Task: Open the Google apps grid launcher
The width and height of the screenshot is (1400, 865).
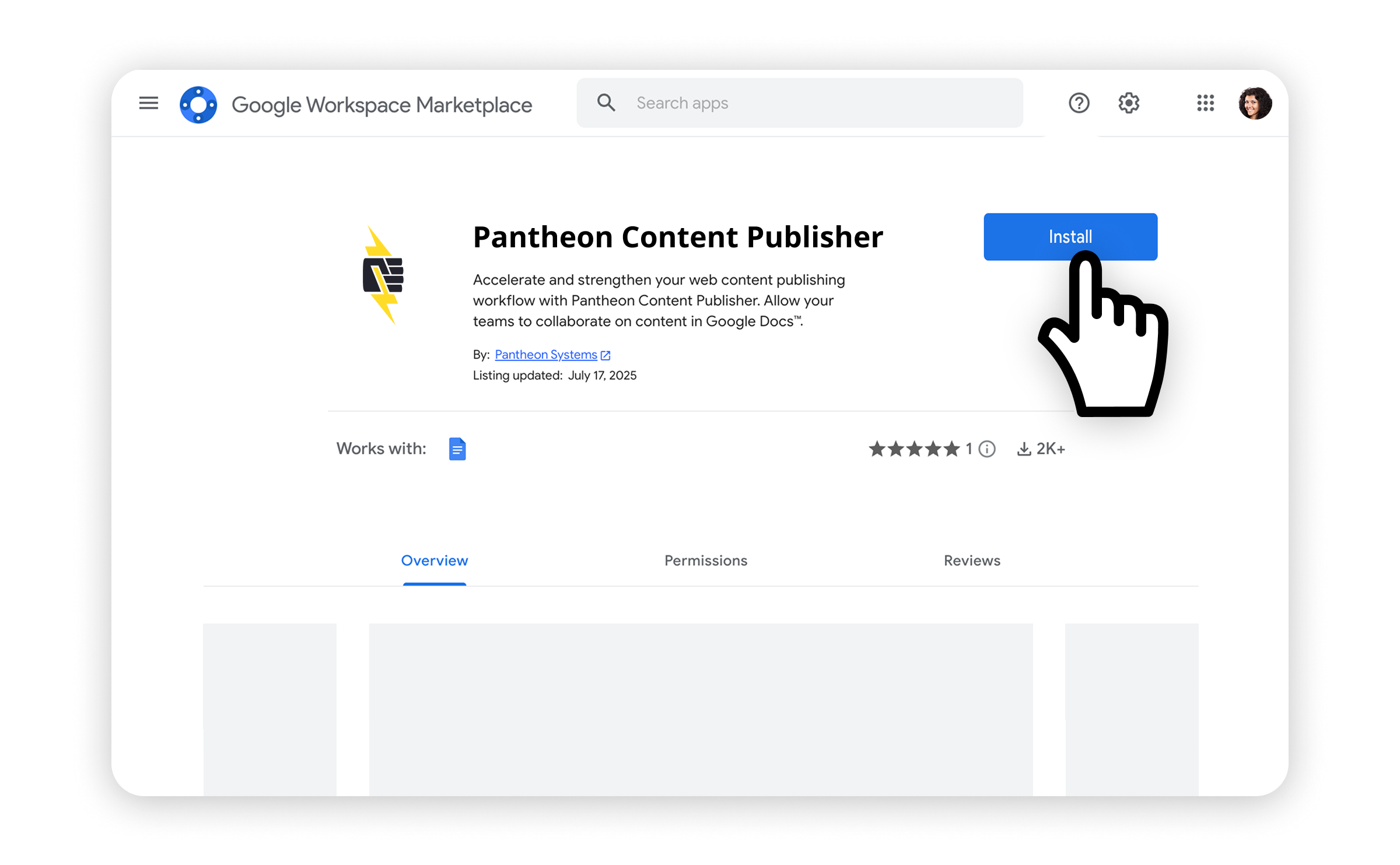Action: (x=1205, y=103)
